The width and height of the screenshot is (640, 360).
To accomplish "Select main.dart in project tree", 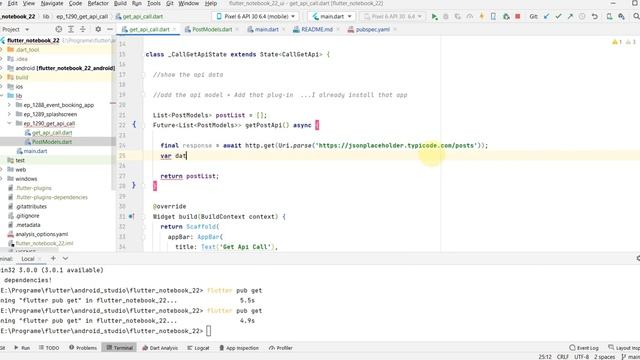I will 35,151.
